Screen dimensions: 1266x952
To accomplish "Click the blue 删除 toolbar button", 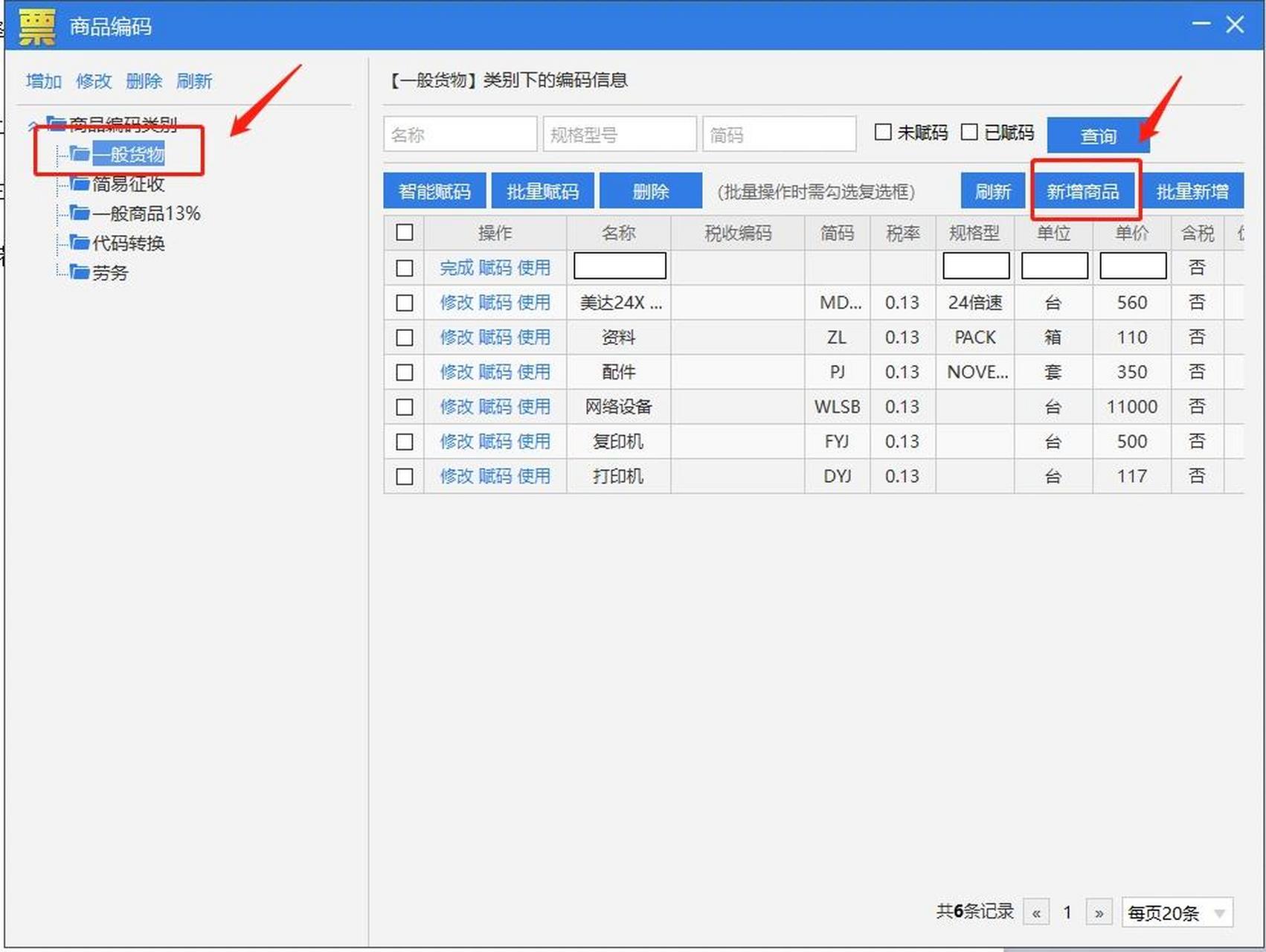I will pyautogui.click(x=651, y=191).
